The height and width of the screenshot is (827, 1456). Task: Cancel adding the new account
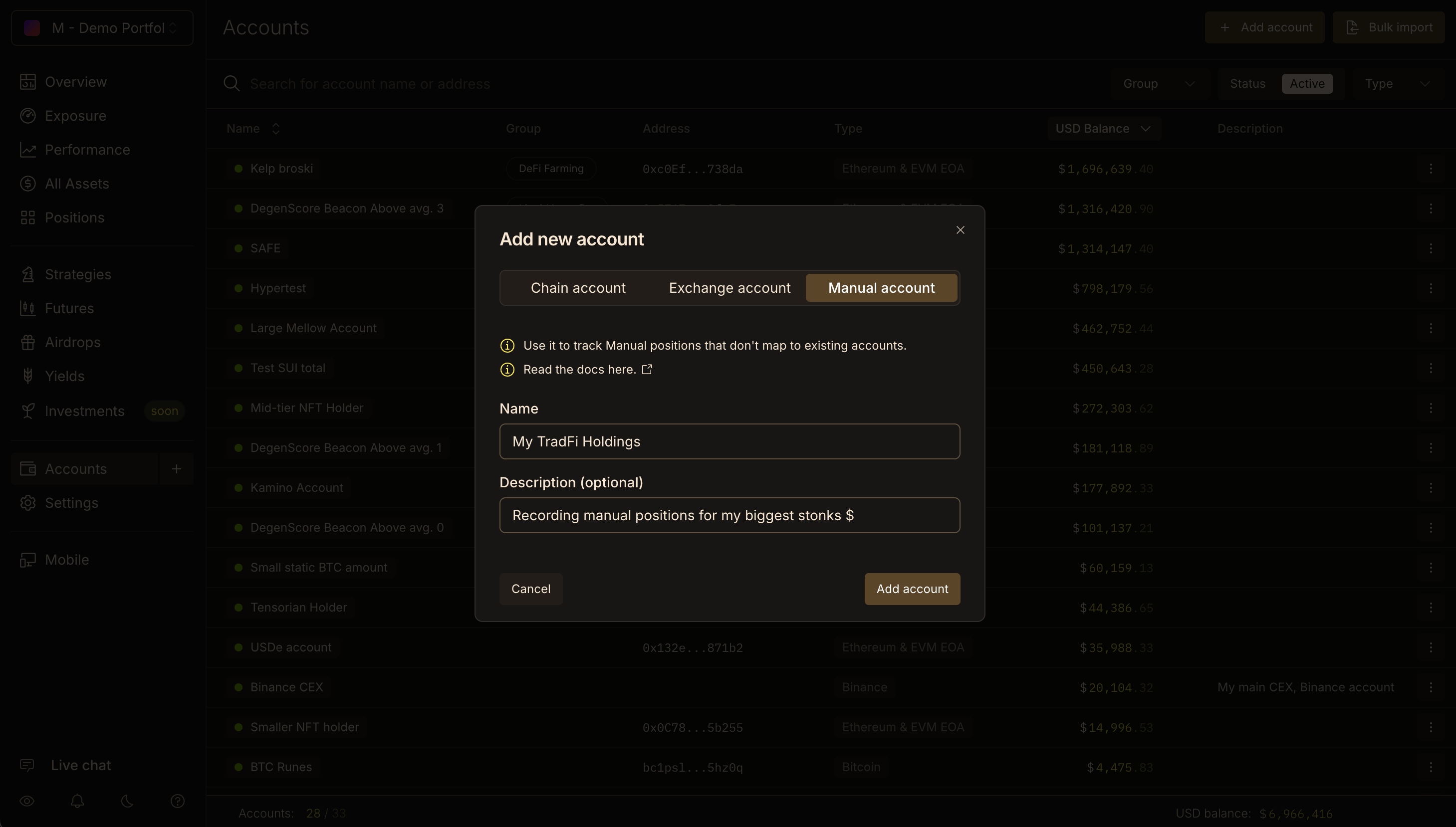530,589
